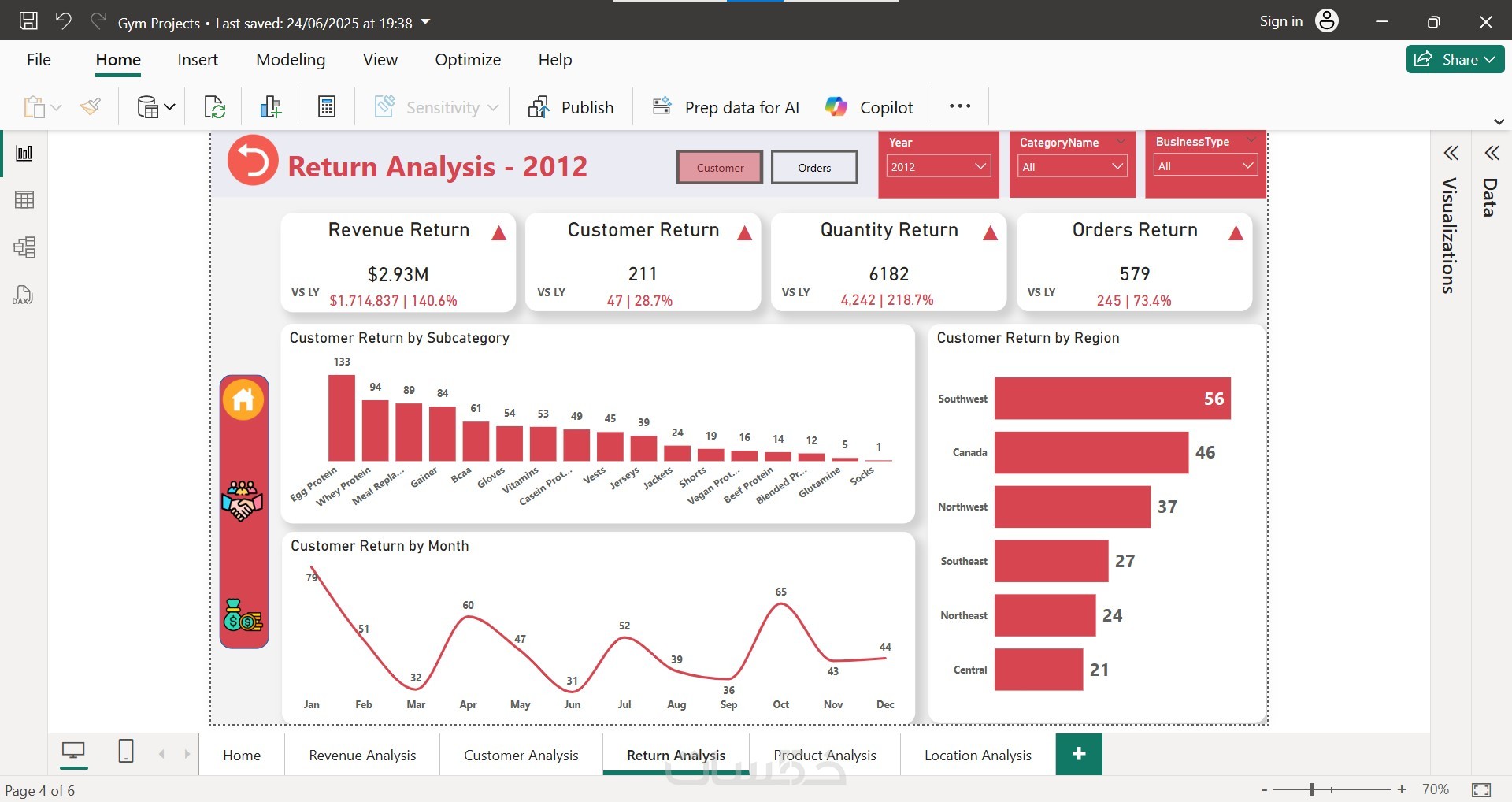Image resolution: width=1512 pixels, height=802 pixels.
Task: Switch to the Product Analysis page tab
Action: click(x=825, y=755)
